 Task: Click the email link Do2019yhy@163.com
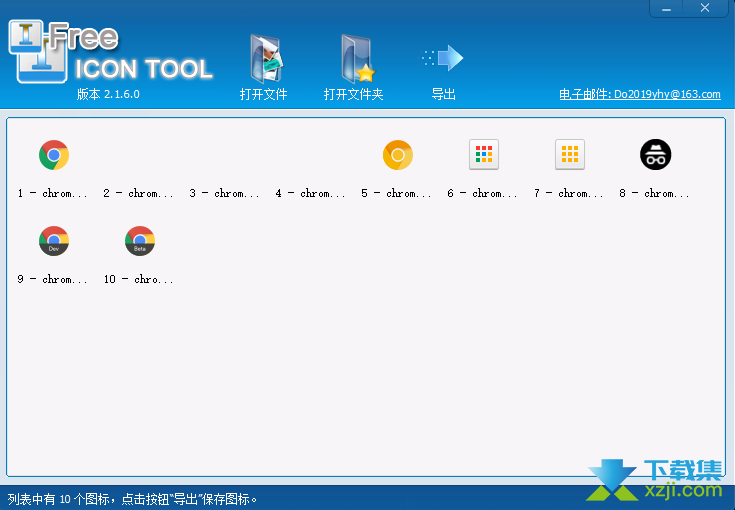click(640, 94)
